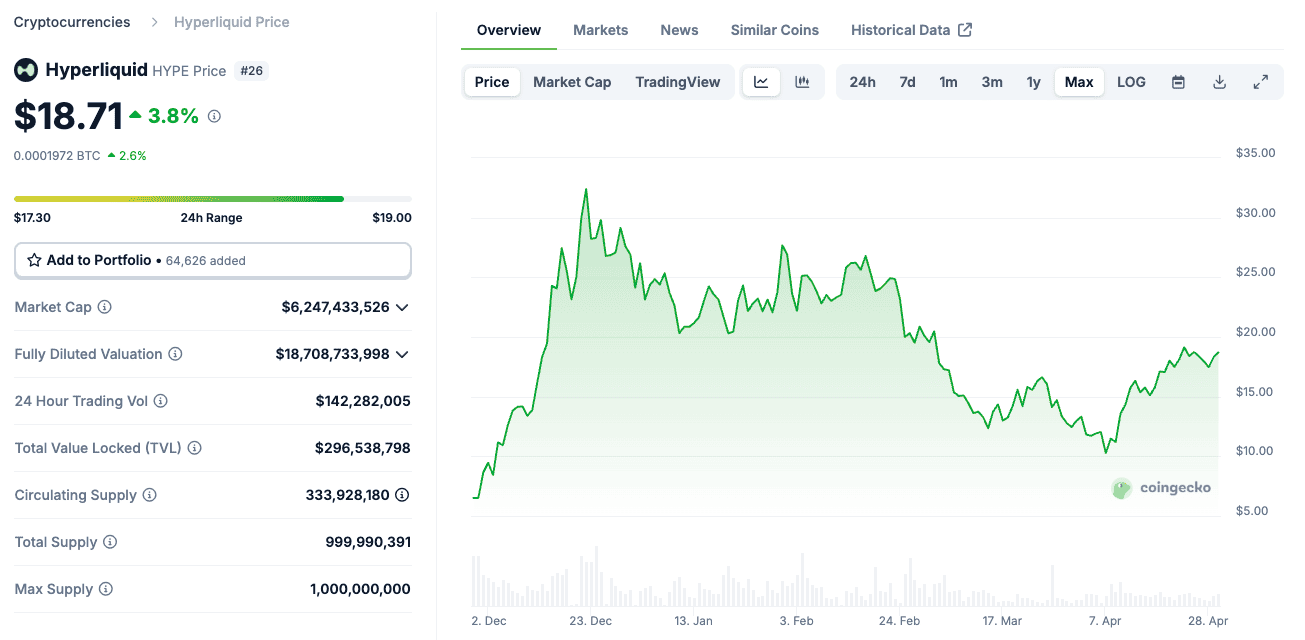Open the Similar Coins tab
Viewport: 1305px width, 640px height.
[774, 30]
